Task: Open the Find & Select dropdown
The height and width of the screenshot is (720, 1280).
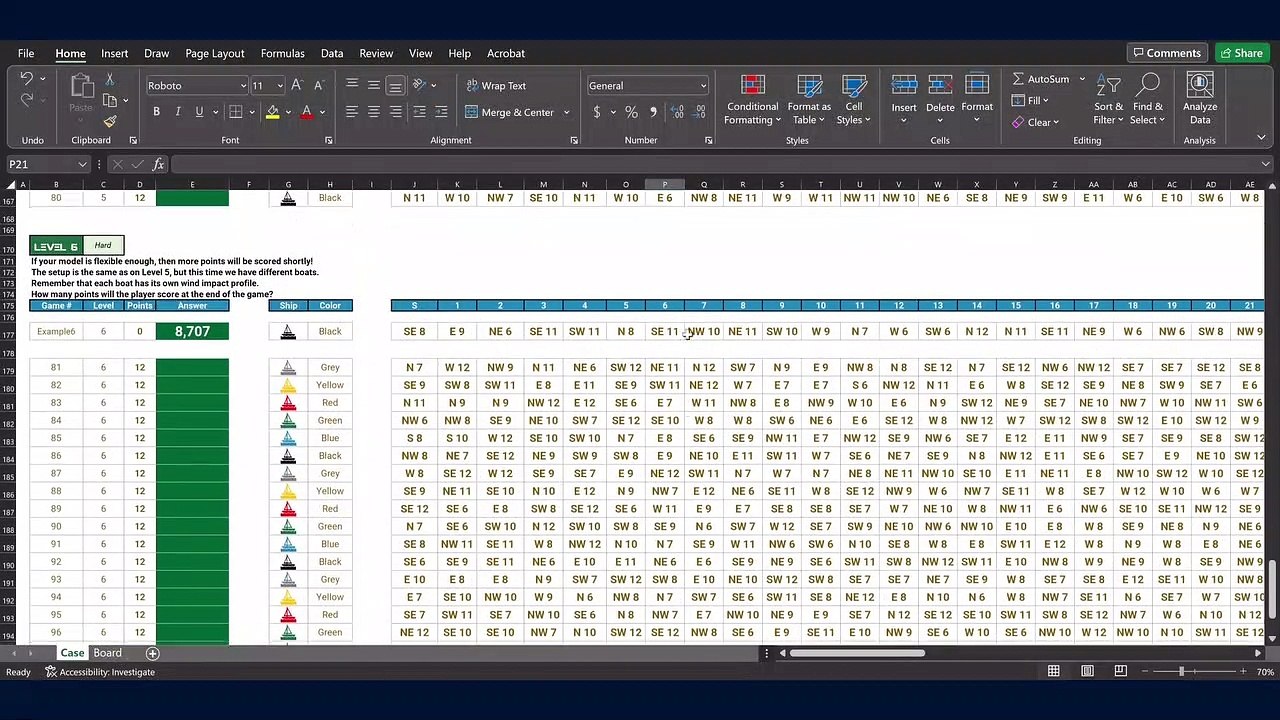Action: click(x=1147, y=99)
